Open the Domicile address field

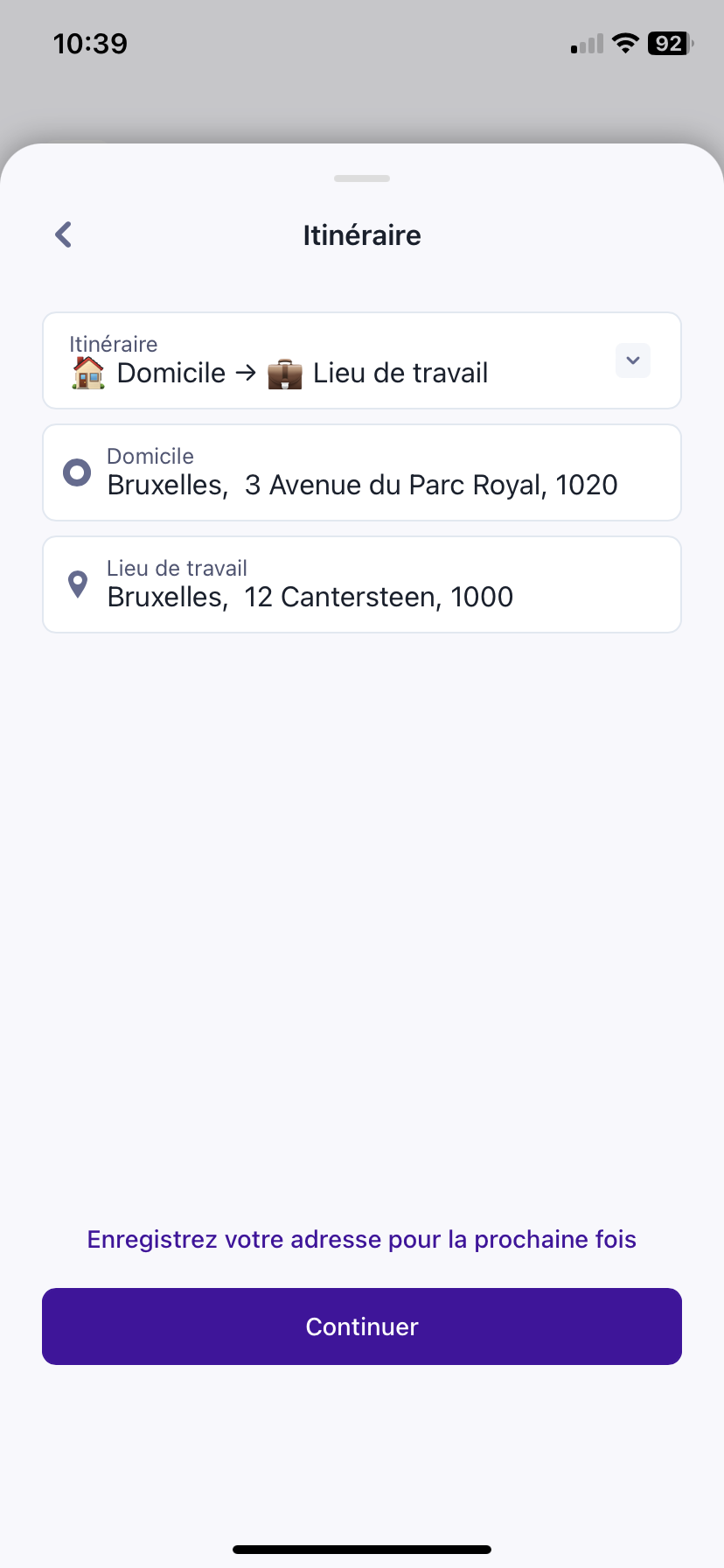click(362, 472)
